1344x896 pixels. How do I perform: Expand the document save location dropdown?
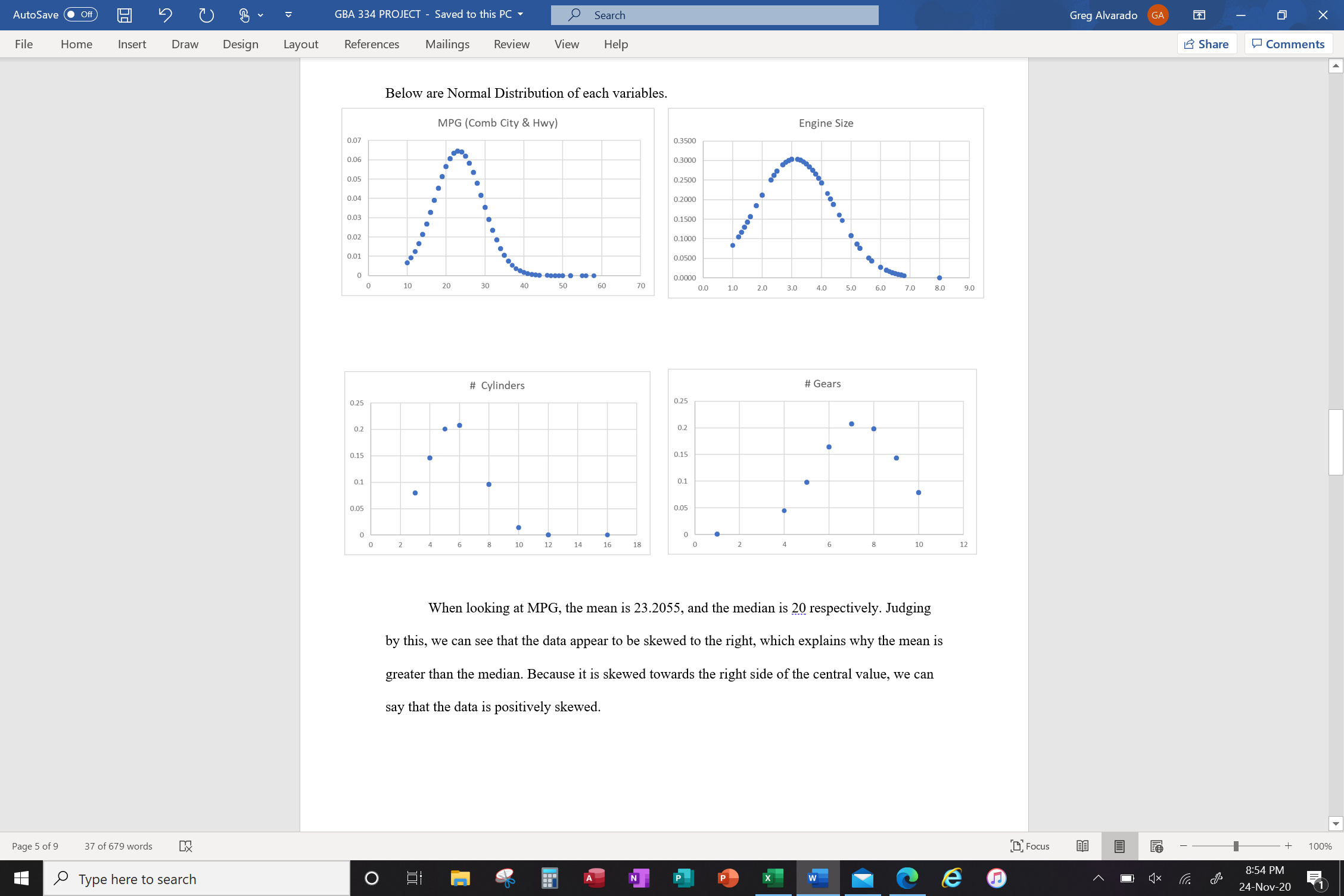point(521,14)
